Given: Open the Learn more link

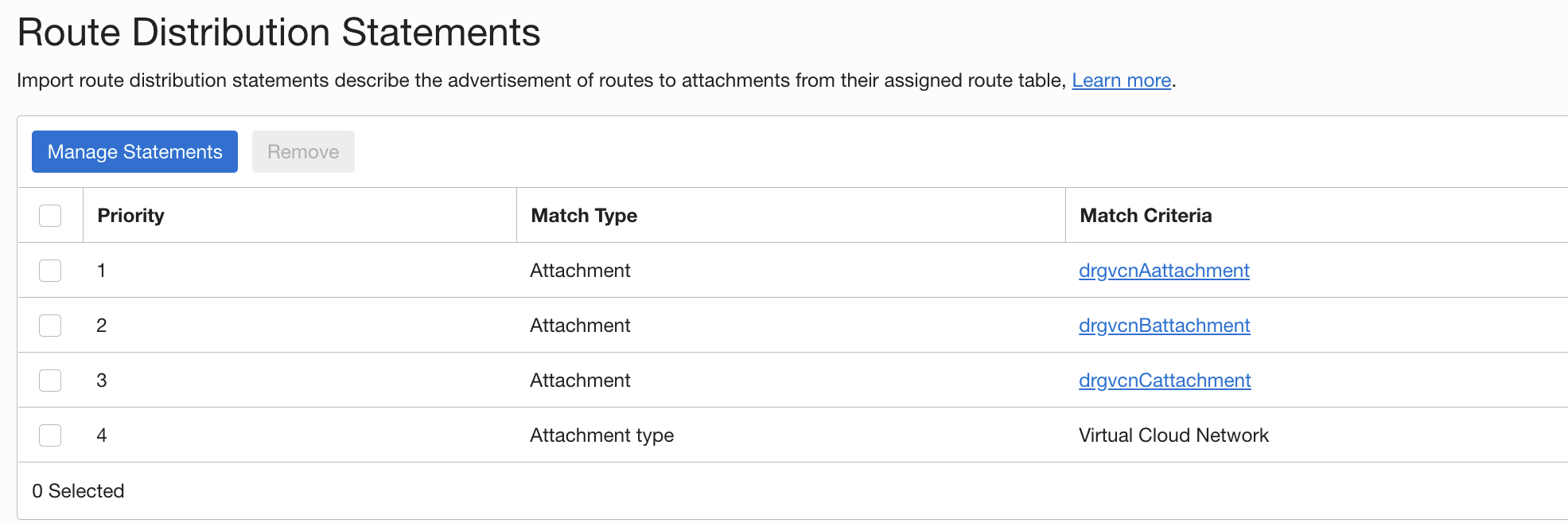Looking at the screenshot, I should click(1121, 80).
